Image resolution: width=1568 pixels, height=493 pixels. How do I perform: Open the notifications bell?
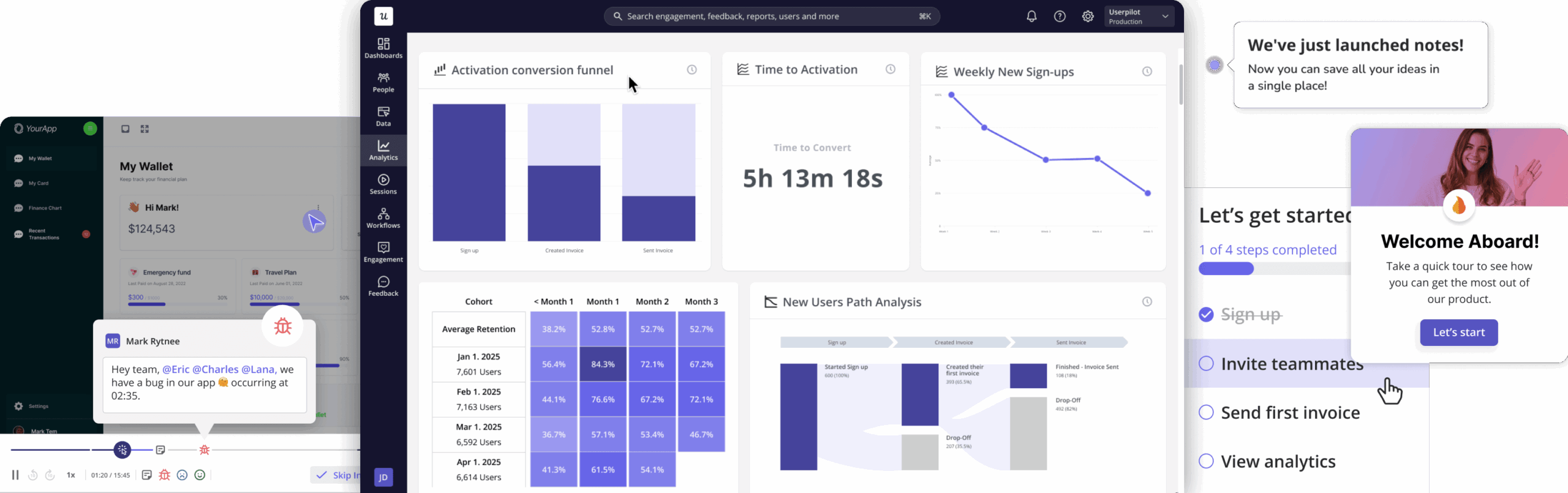tap(1031, 17)
